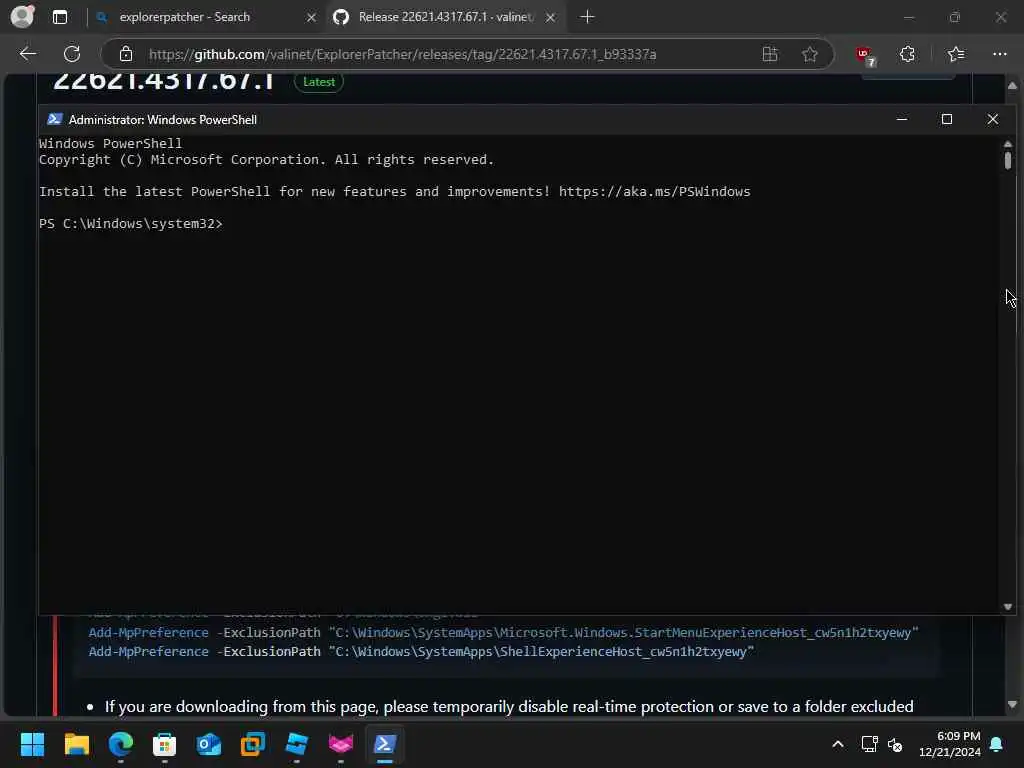View site information lock icon
This screenshot has height=768, width=1024.
click(126, 54)
